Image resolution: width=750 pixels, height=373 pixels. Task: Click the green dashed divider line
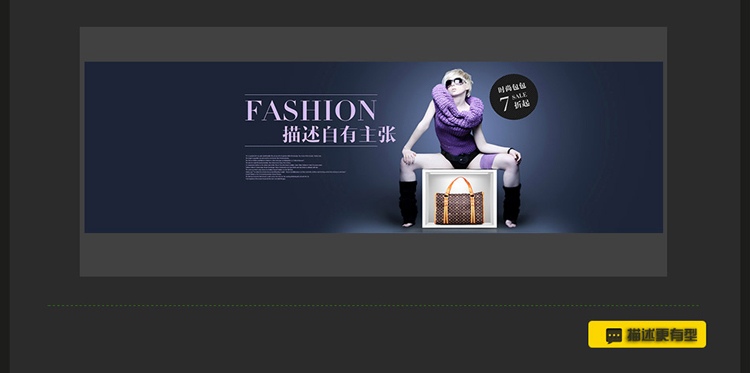tap(373, 305)
